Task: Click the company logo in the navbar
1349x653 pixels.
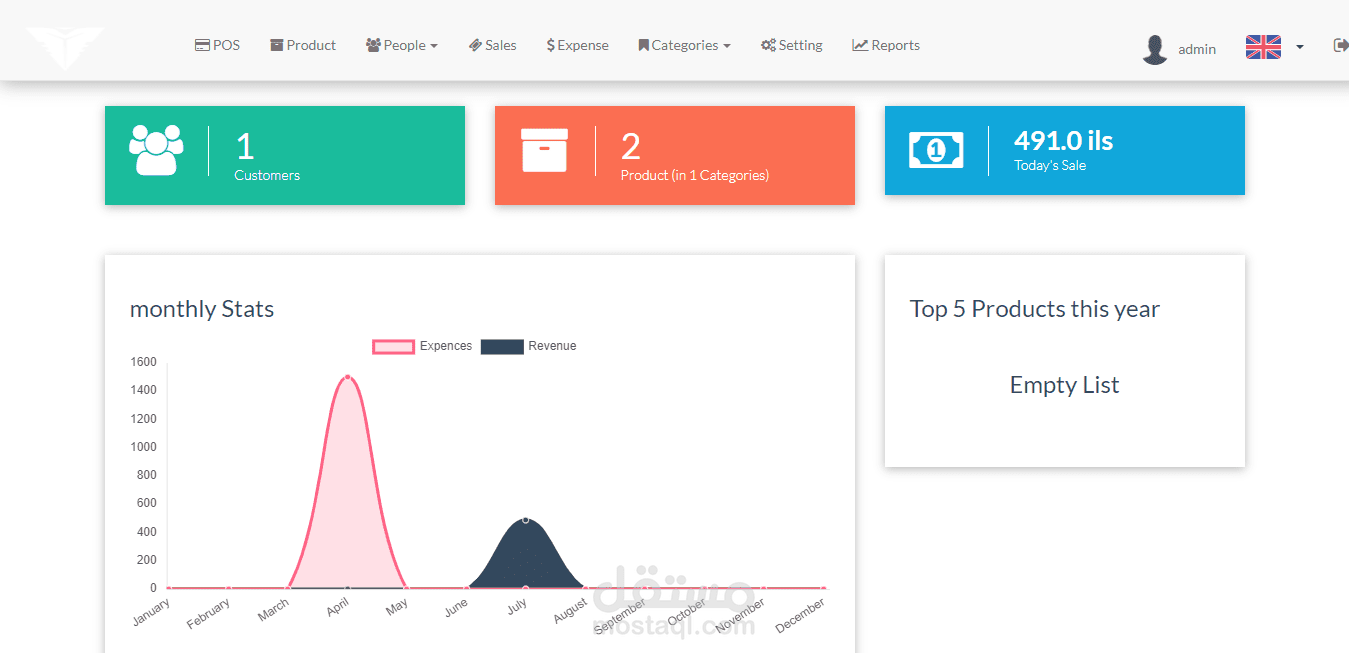Action: (65, 47)
